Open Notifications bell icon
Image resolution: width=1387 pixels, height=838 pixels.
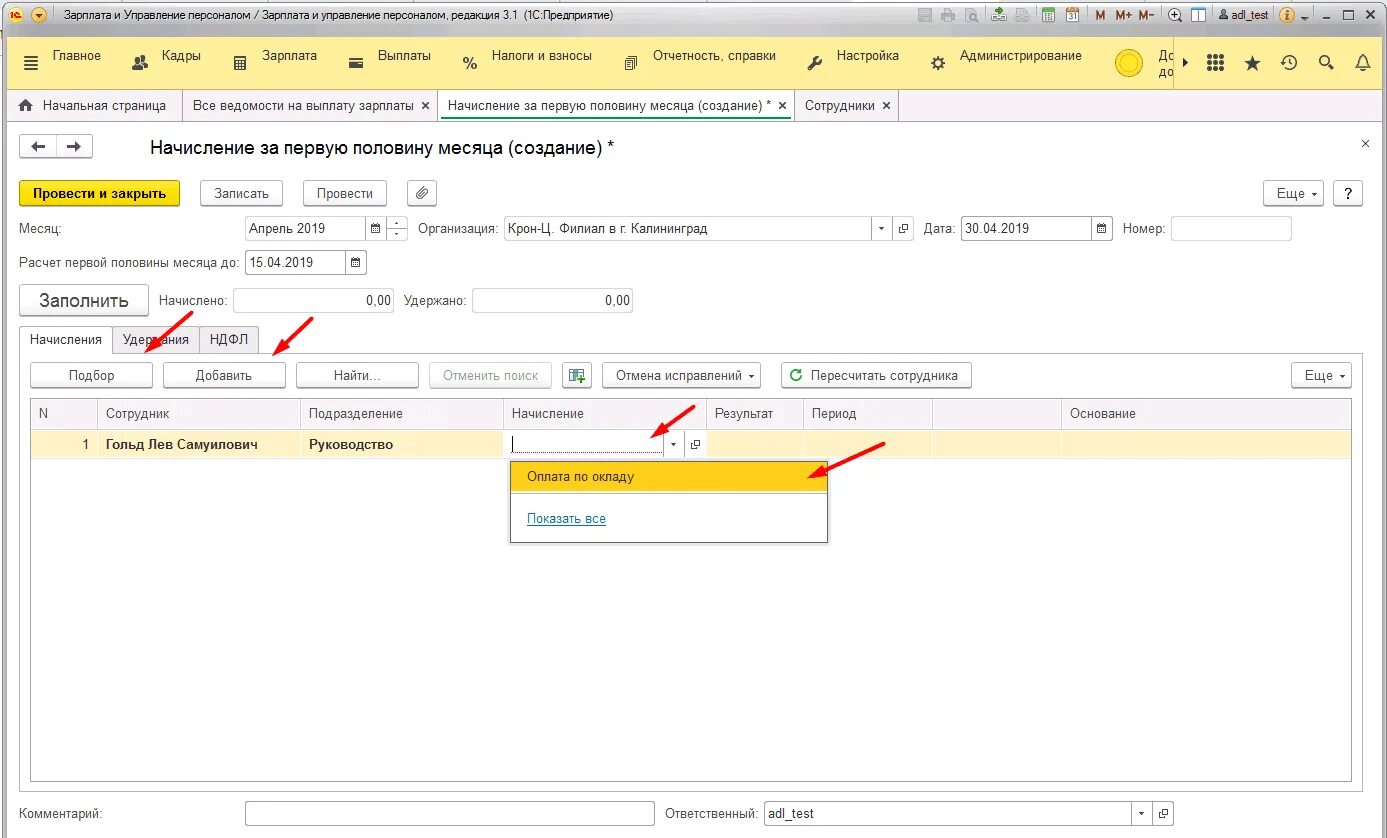(x=1363, y=63)
